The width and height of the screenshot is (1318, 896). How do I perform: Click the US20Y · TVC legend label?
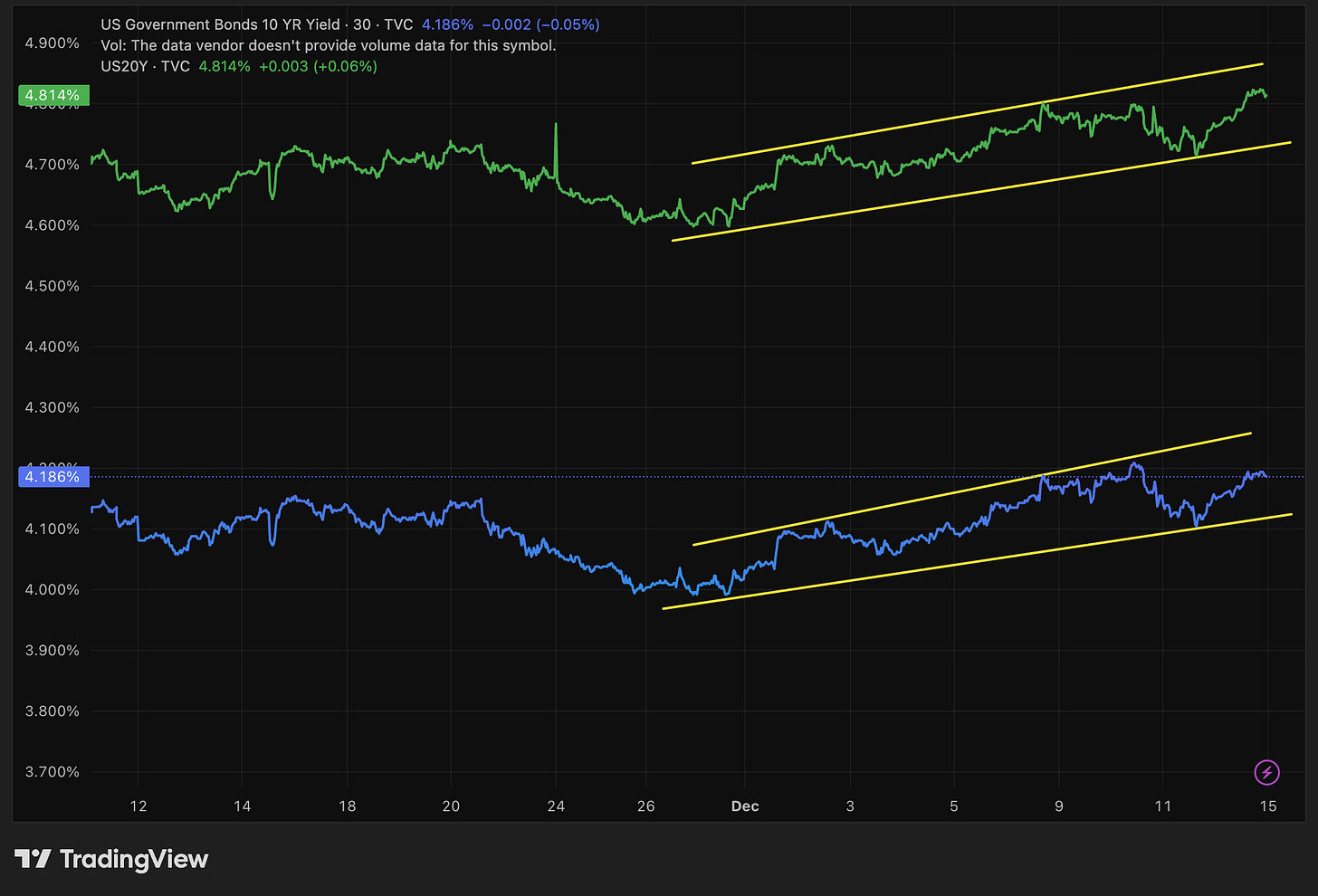(x=145, y=66)
